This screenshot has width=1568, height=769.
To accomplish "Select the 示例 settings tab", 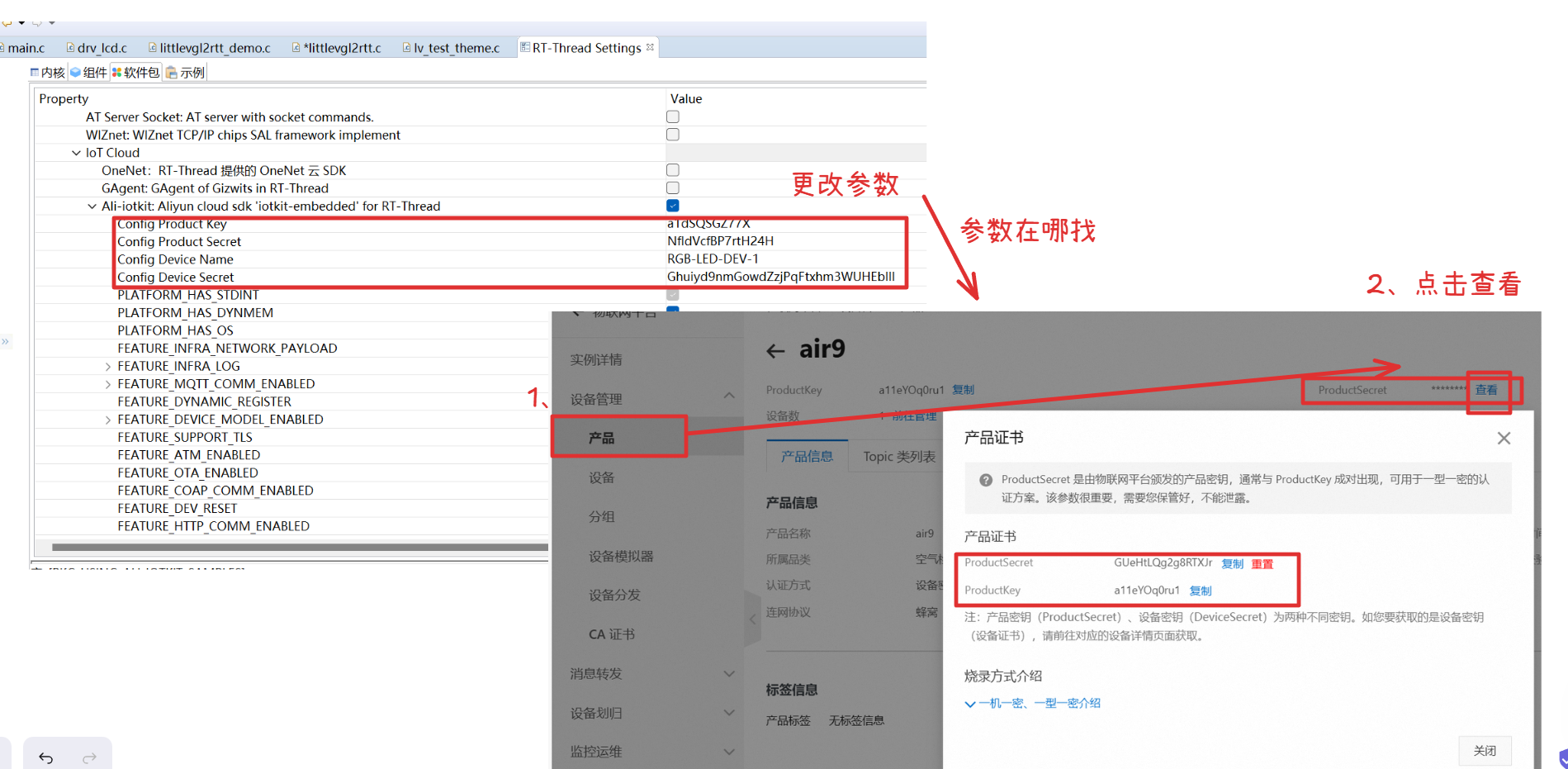I will click(x=185, y=73).
